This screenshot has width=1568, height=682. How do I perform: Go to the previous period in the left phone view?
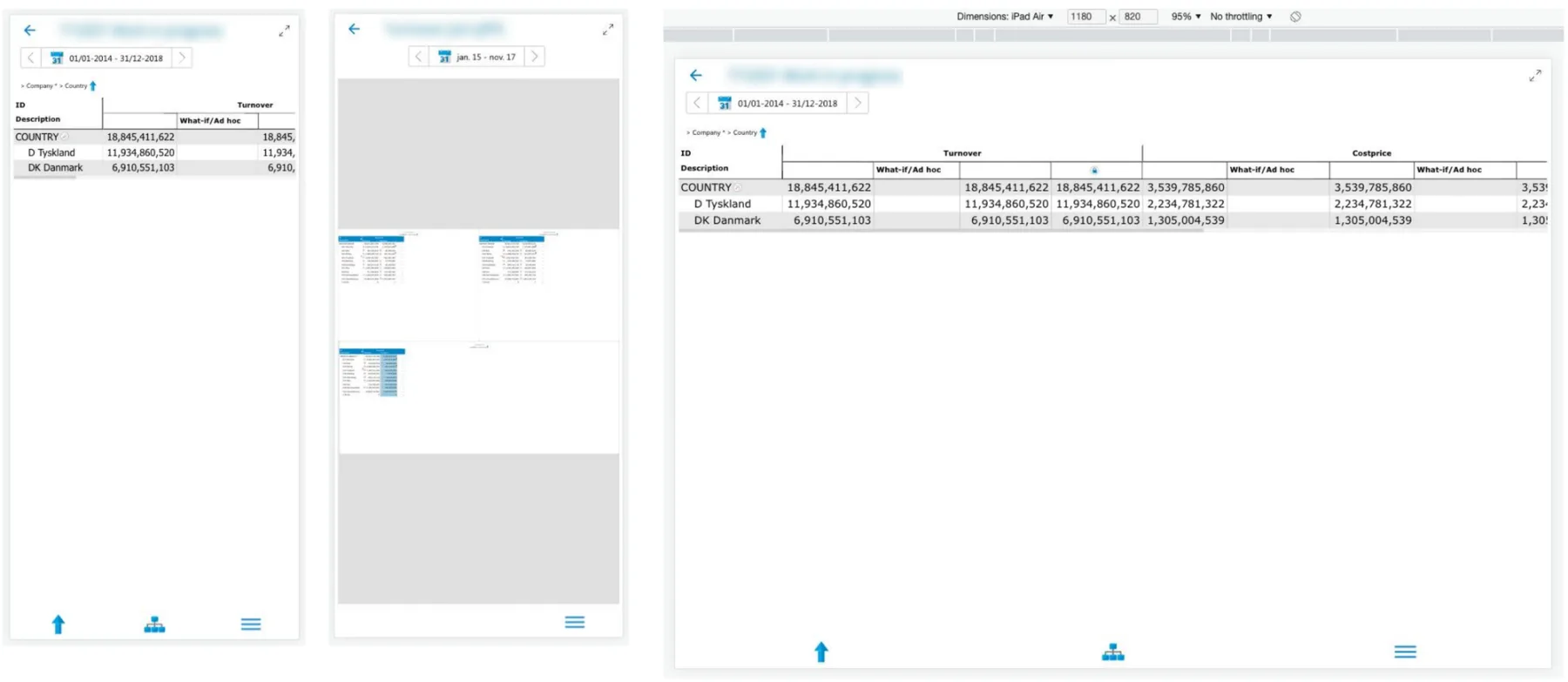pyautogui.click(x=30, y=58)
